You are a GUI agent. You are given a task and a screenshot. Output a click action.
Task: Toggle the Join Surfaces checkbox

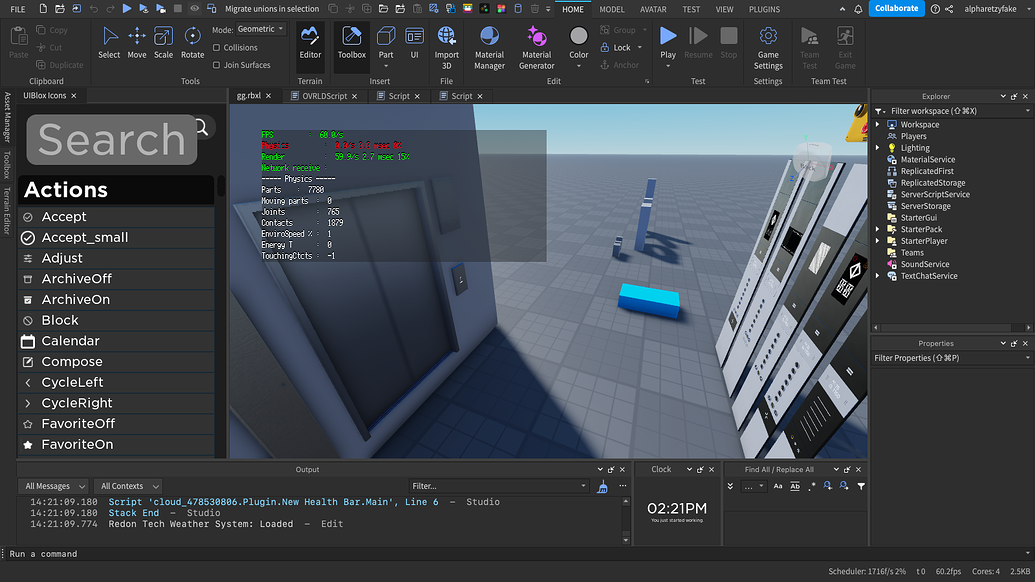(217, 65)
